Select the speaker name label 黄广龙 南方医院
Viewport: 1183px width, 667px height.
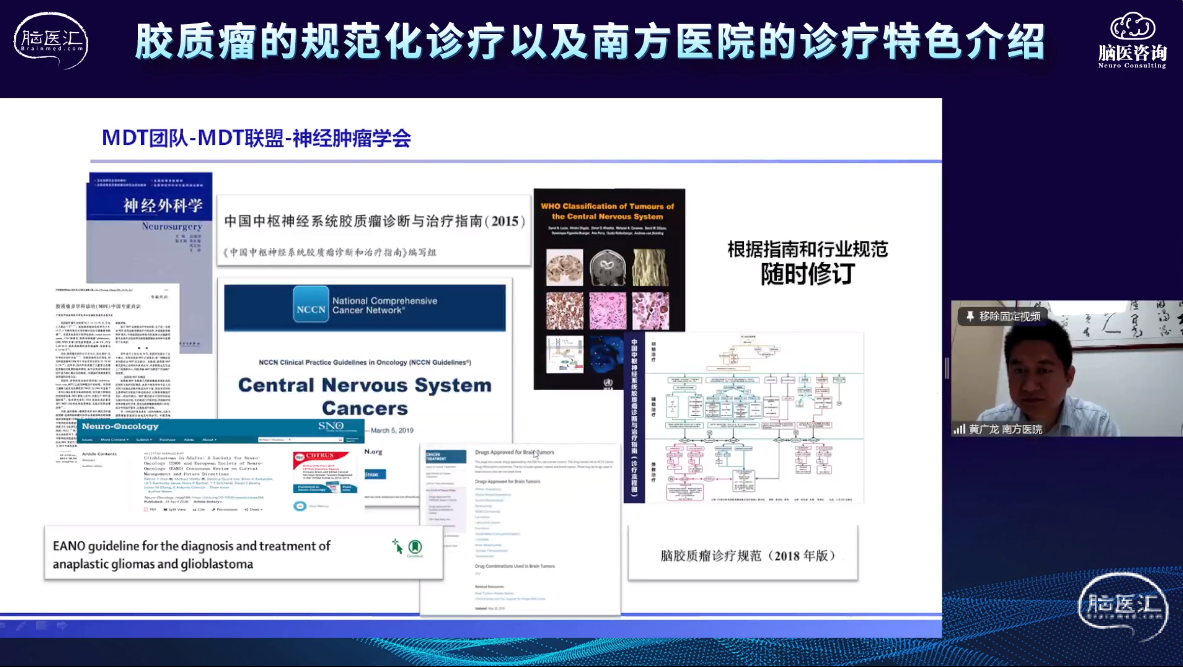[x=1006, y=429]
